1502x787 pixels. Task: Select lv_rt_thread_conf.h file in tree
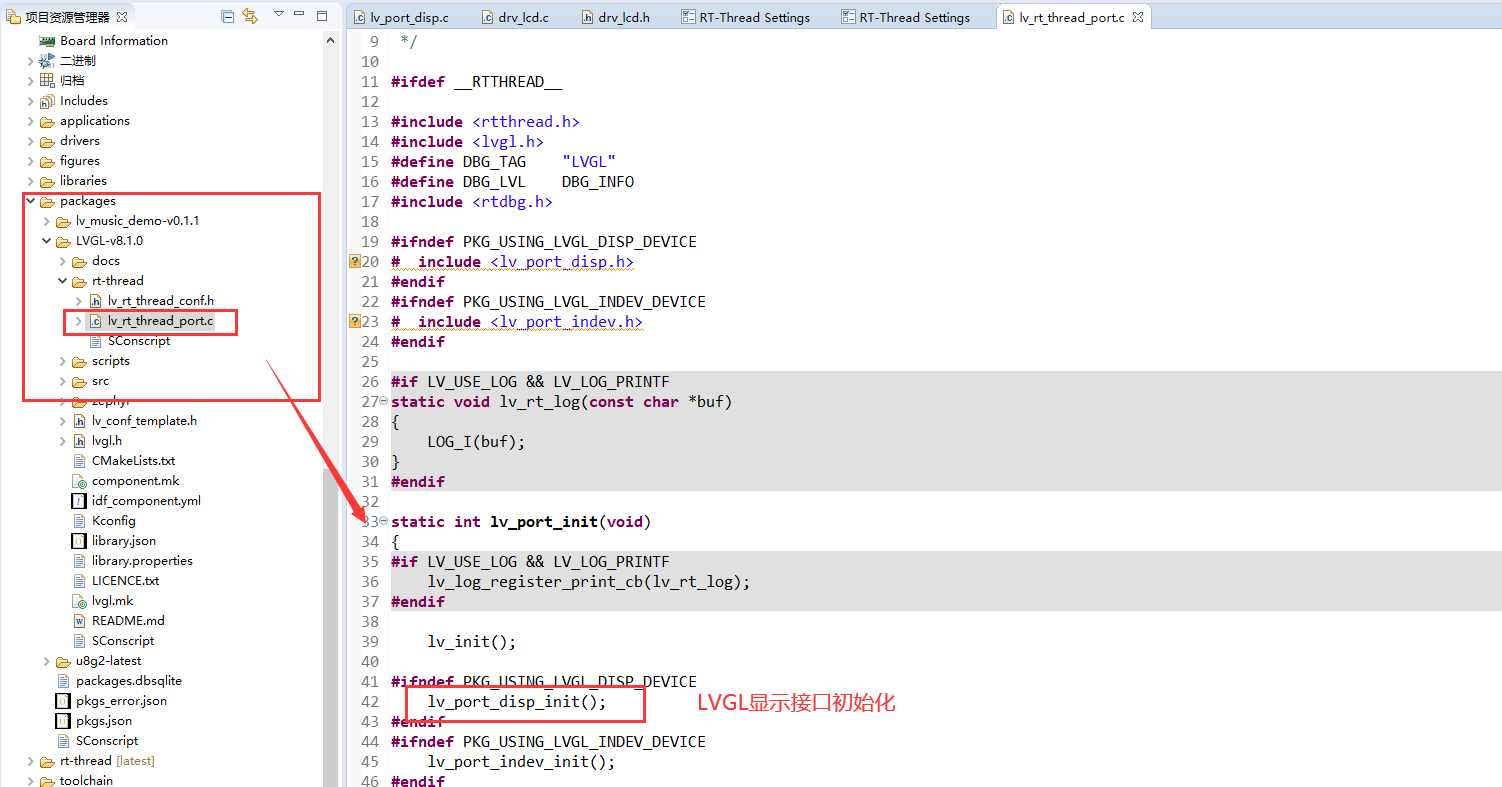coord(160,301)
